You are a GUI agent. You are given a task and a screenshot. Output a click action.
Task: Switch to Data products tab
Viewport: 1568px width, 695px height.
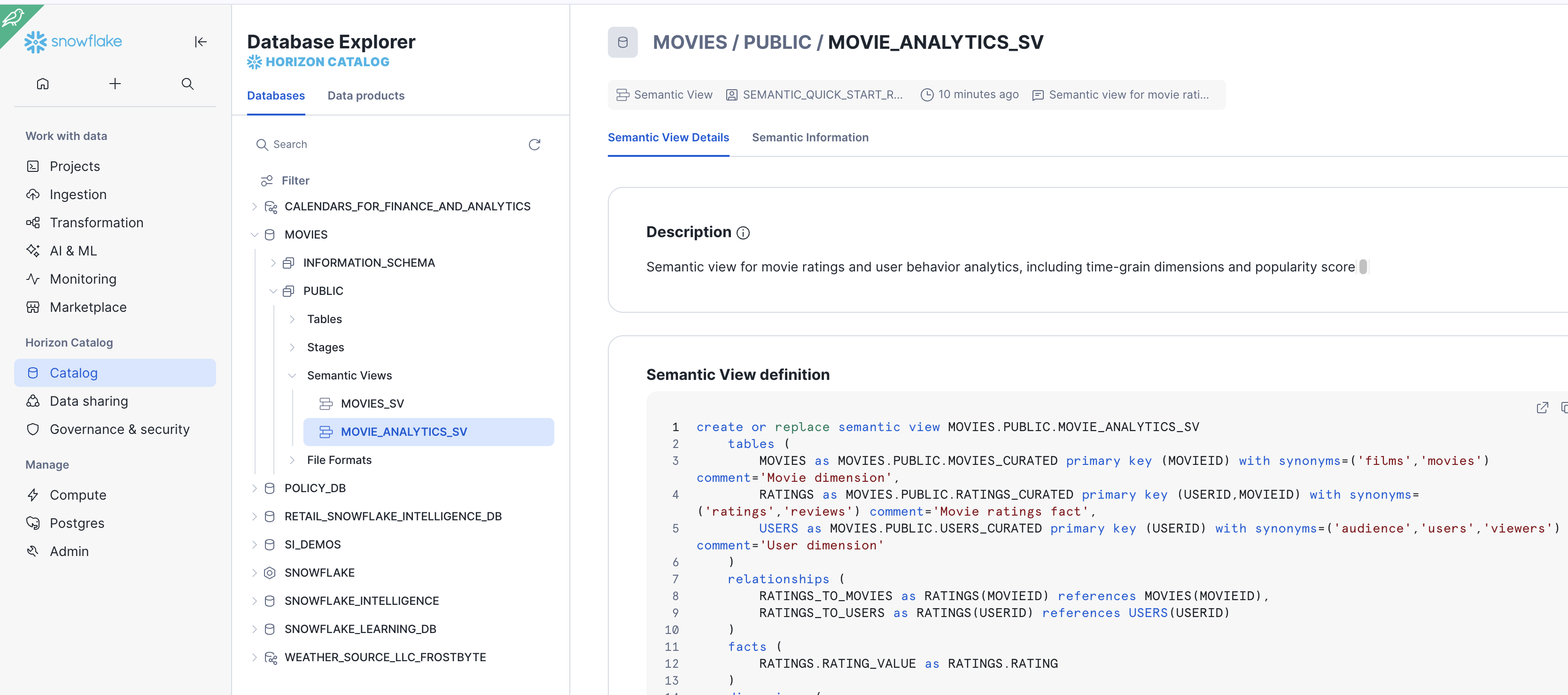(x=365, y=95)
